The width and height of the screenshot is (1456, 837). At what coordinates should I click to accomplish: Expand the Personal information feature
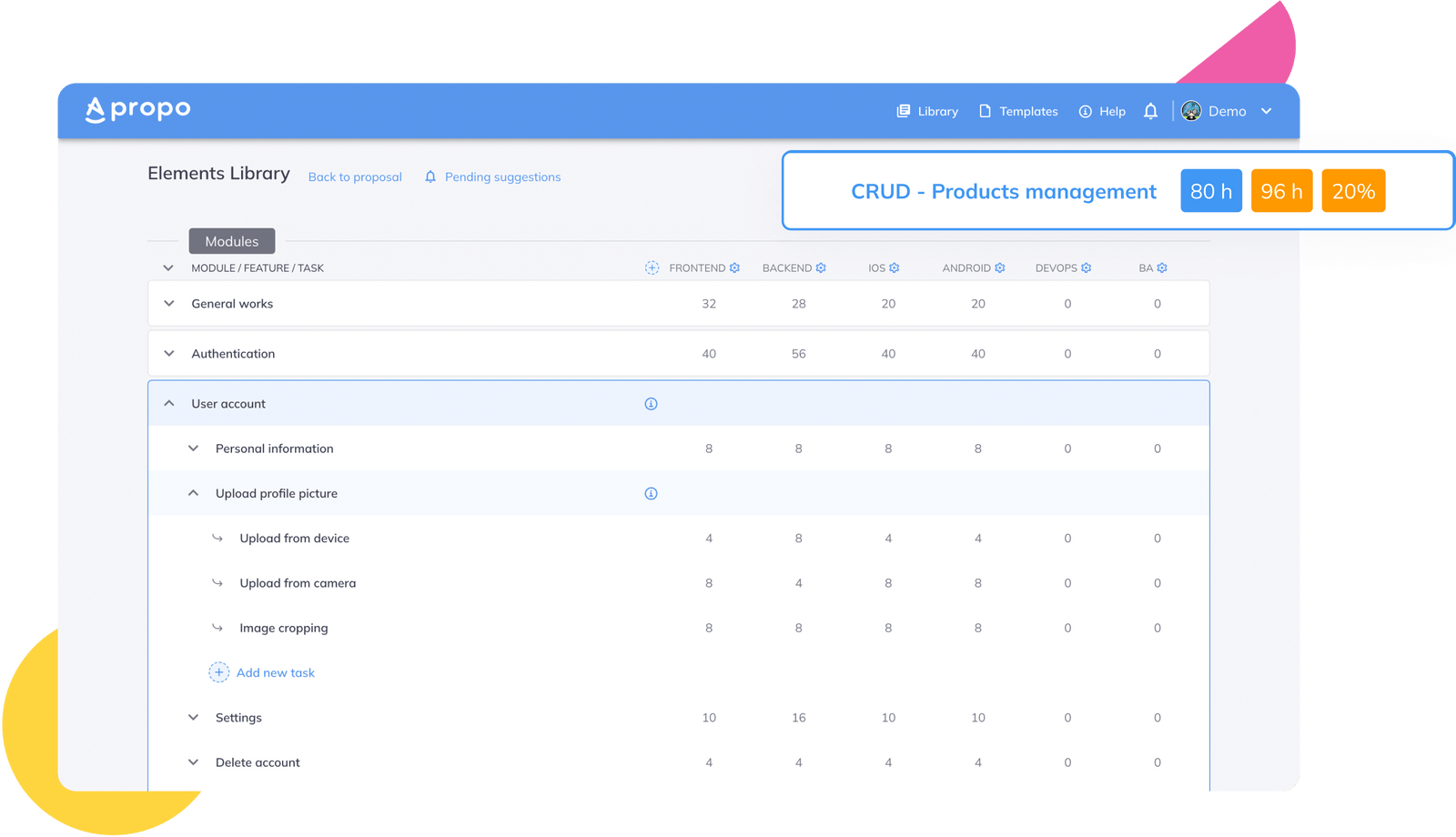(x=193, y=448)
